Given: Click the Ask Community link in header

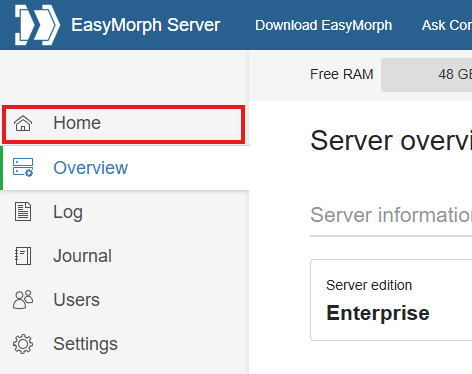Looking at the screenshot, I should click(x=447, y=25).
